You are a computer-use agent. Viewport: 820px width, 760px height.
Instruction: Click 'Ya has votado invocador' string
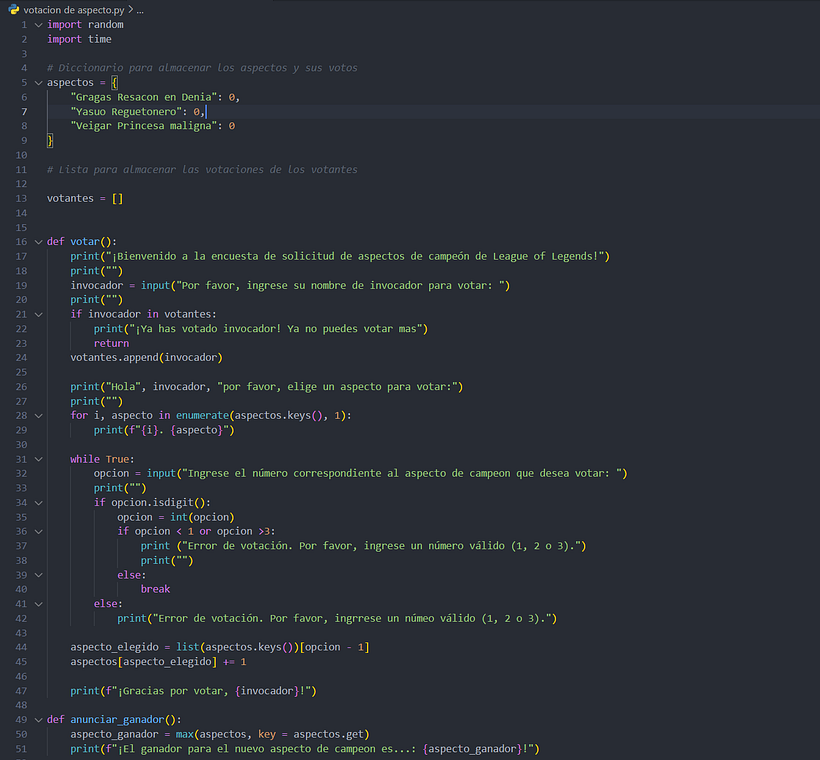click(x=276, y=329)
